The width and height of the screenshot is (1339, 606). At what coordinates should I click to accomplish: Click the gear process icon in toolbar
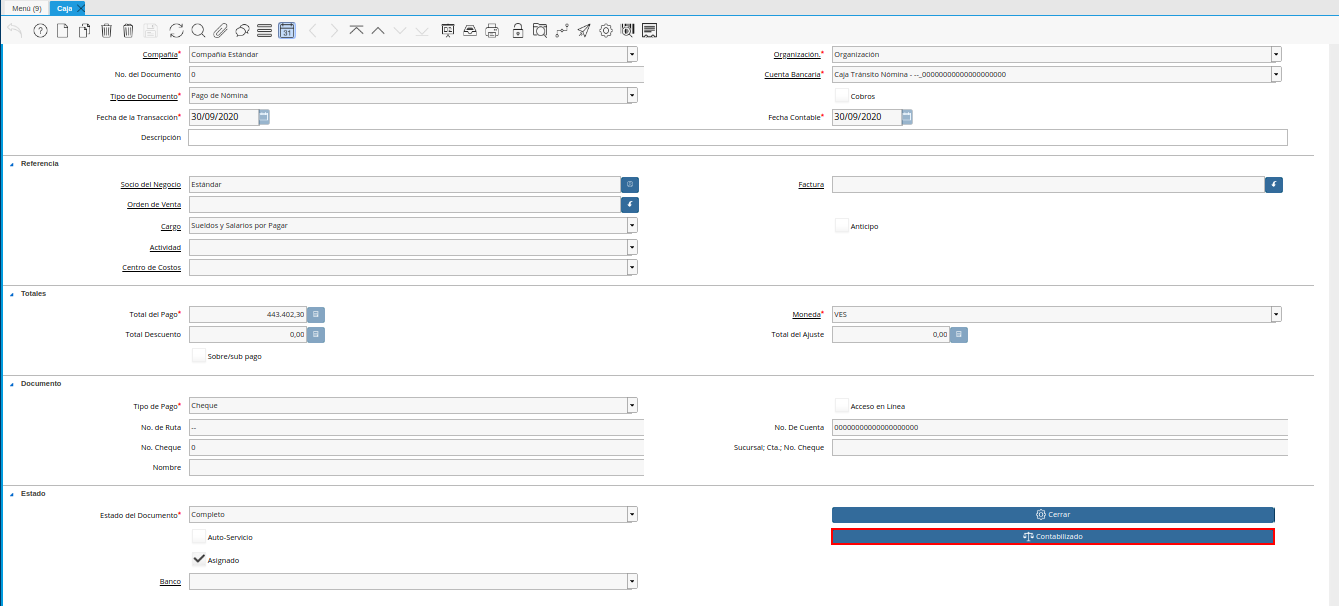606,31
